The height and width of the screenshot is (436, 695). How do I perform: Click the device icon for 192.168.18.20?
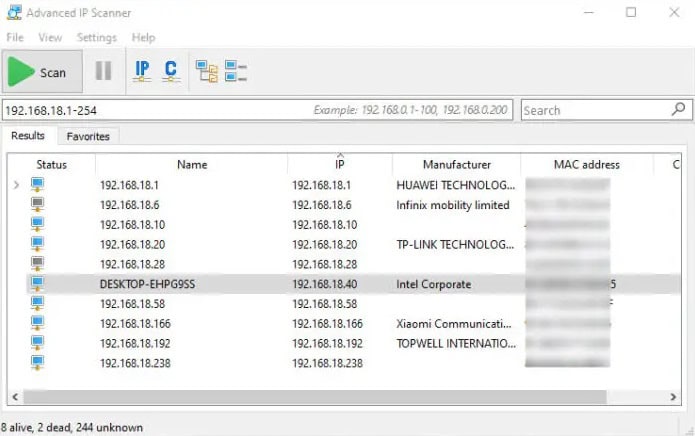37,244
